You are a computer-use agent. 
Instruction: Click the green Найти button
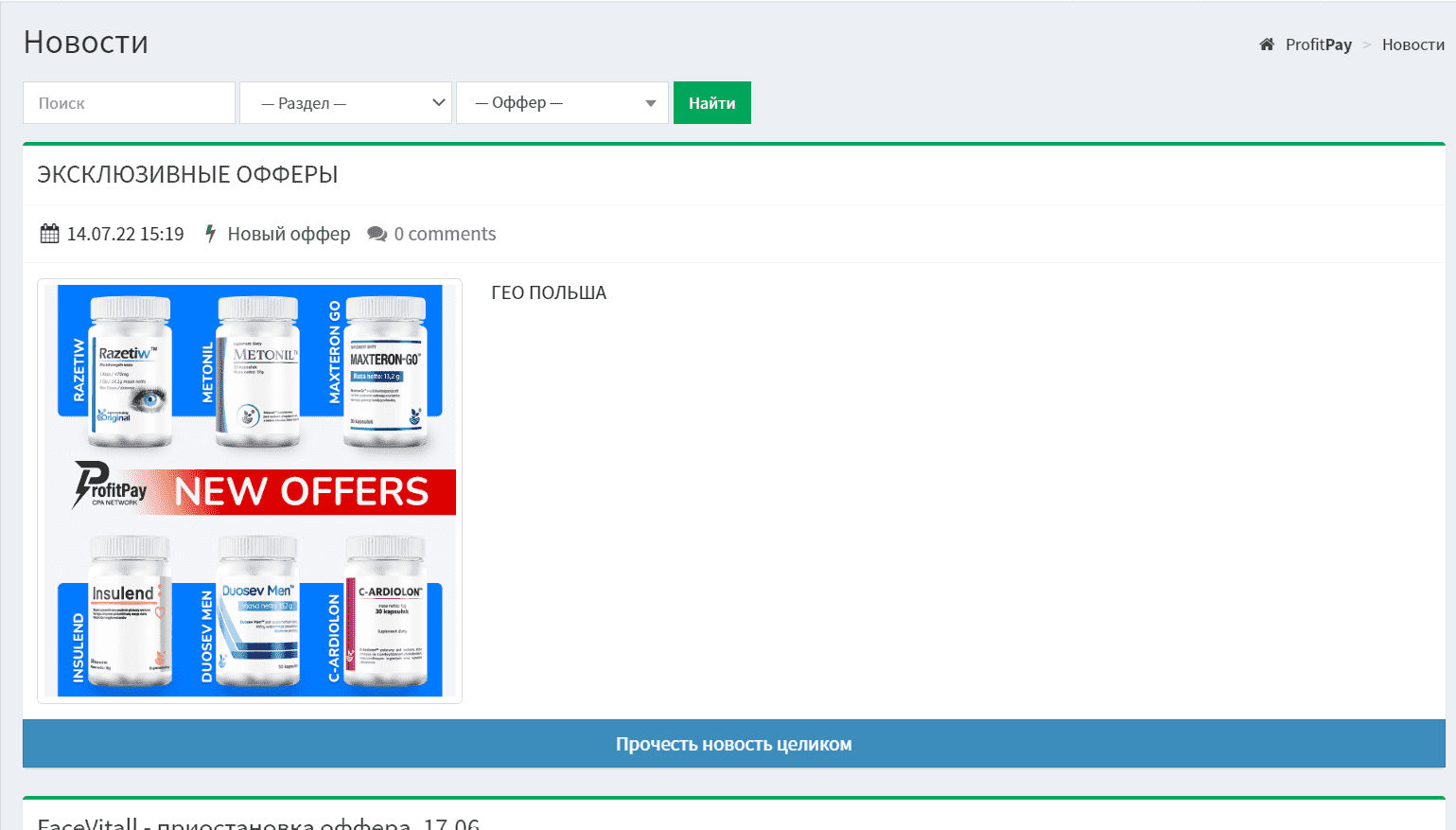[x=711, y=102]
